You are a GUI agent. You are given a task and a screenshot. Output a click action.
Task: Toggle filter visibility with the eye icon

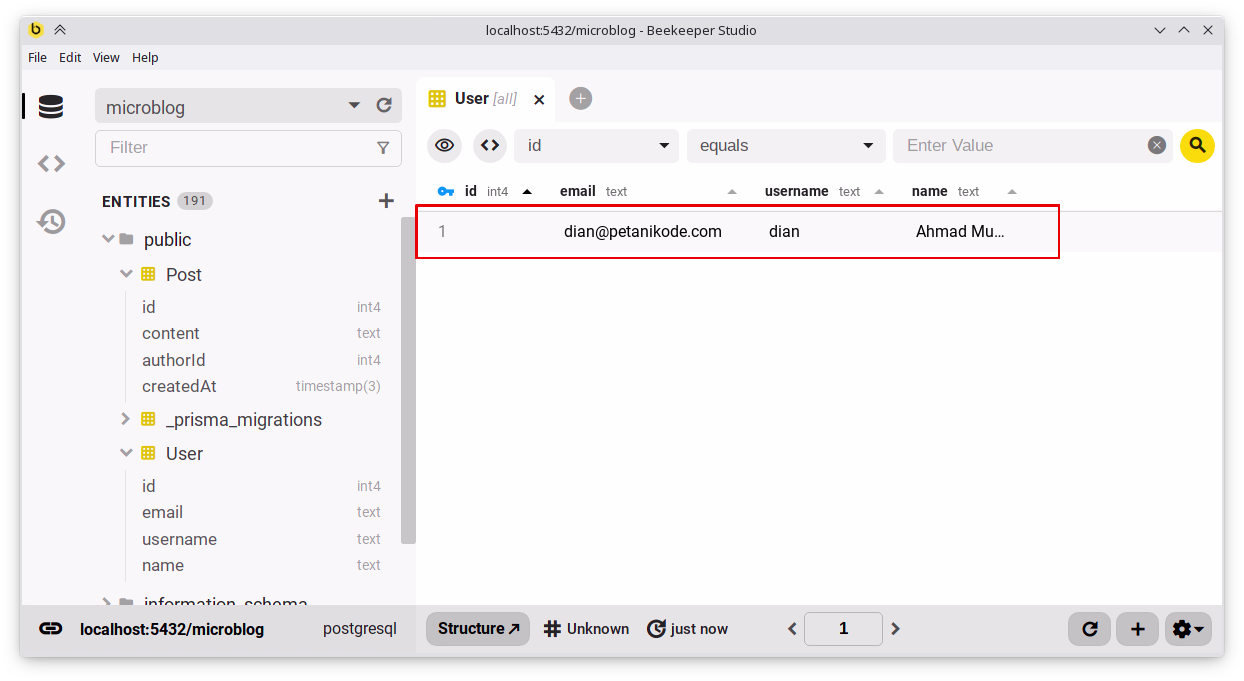point(443,145)
